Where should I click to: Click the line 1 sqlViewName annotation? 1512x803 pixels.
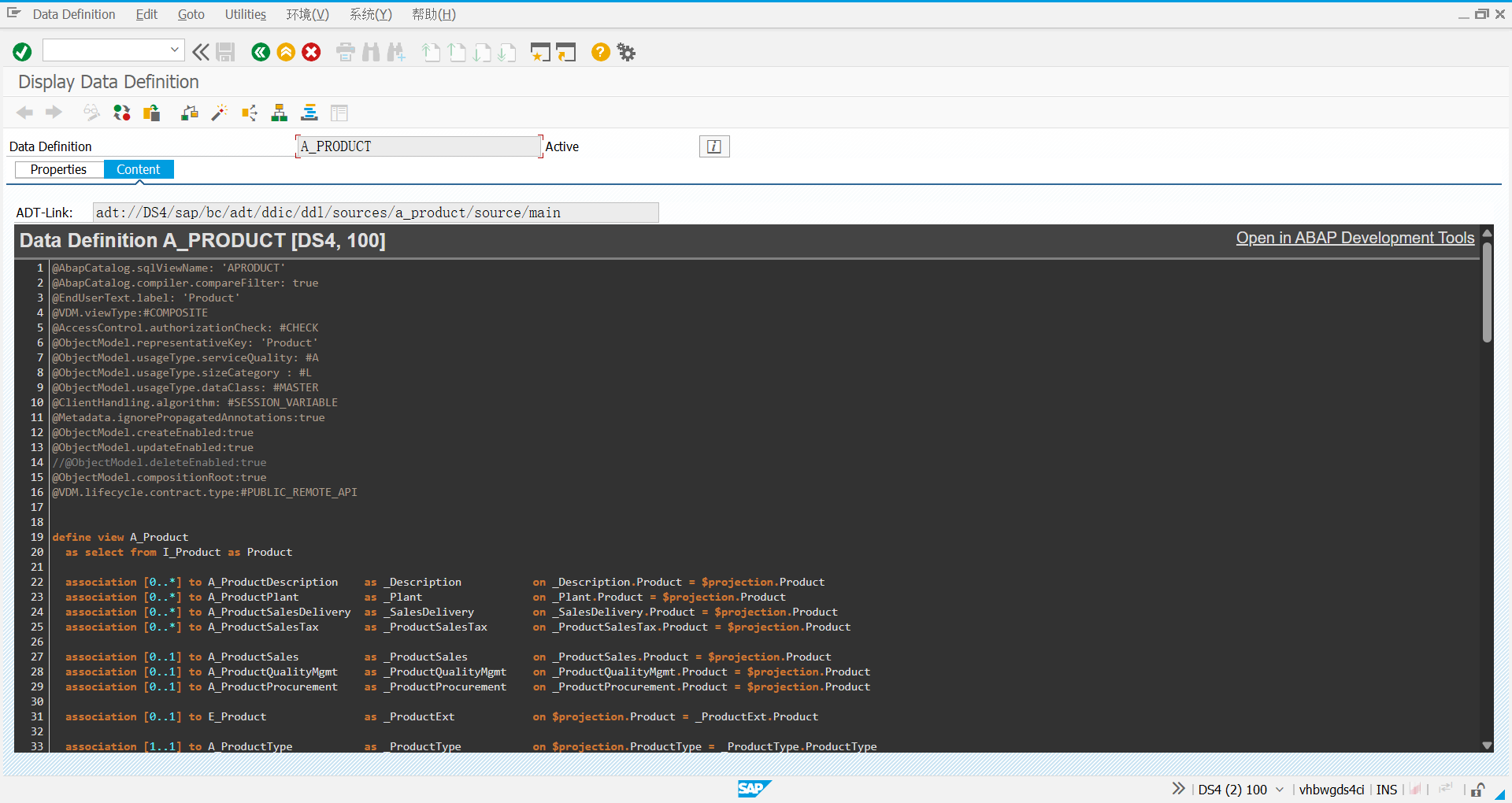169,268
